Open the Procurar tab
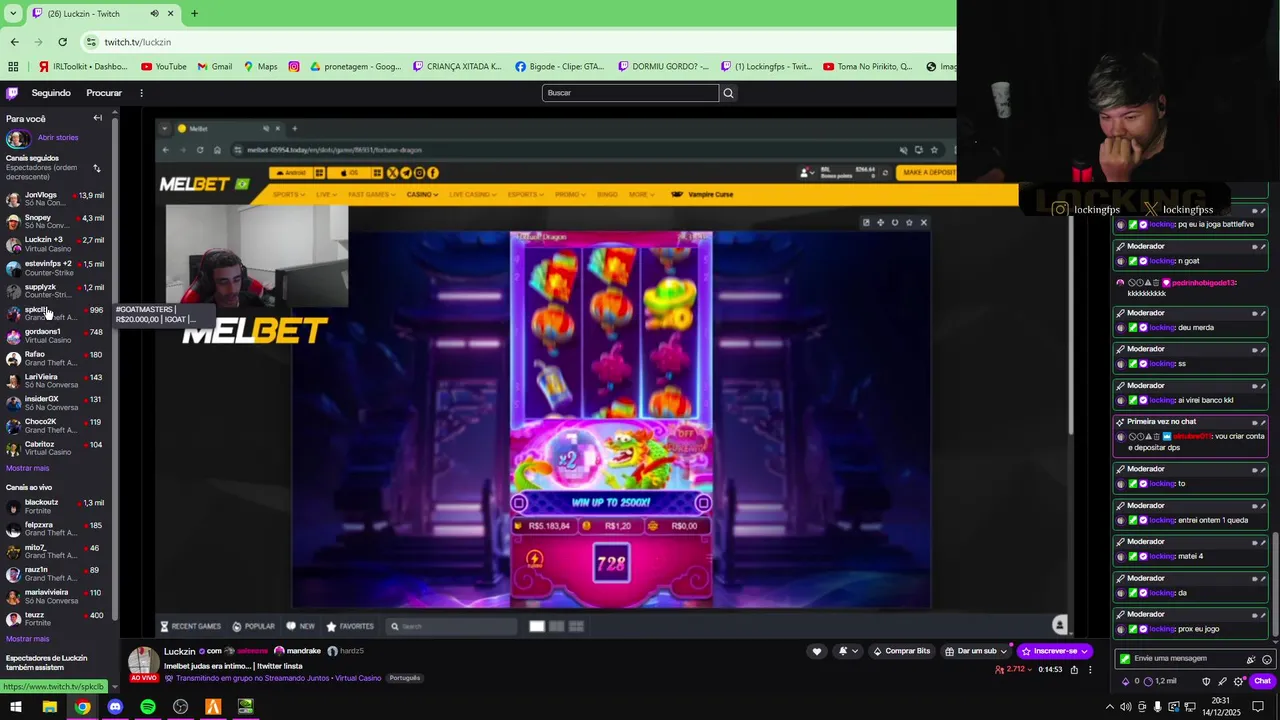The width and height of the screenshot is (1280, 720). (104, 93)
